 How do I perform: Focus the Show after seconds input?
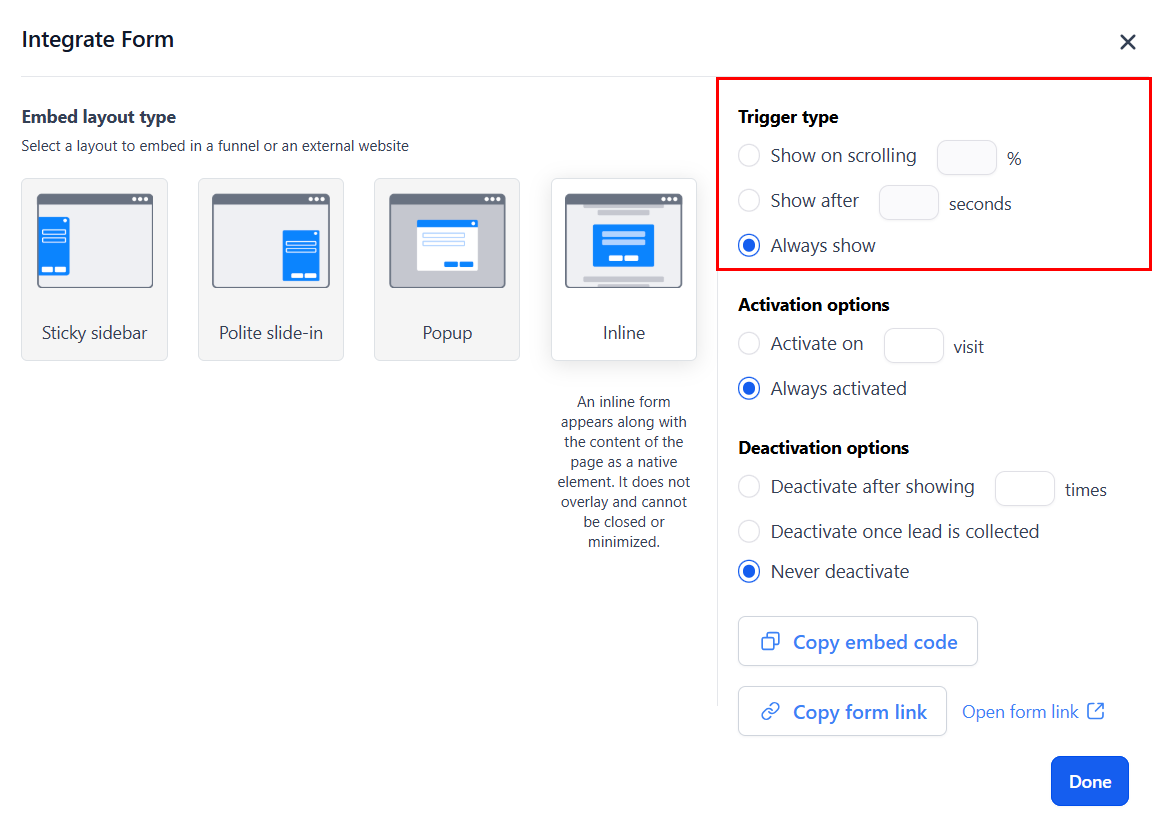tap(908, 202)
